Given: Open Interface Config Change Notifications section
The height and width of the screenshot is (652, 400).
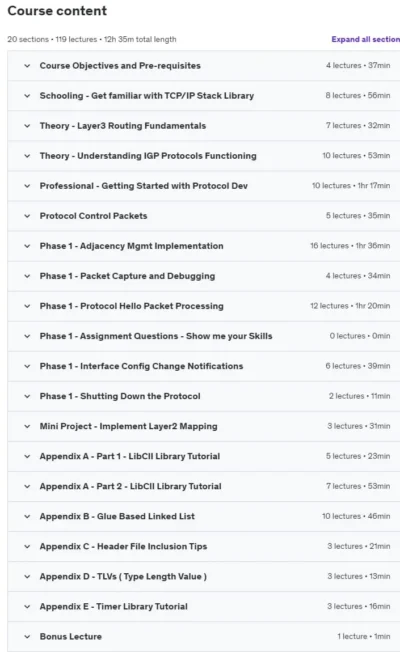Looking at the screenshot, I should click(204, 366).
